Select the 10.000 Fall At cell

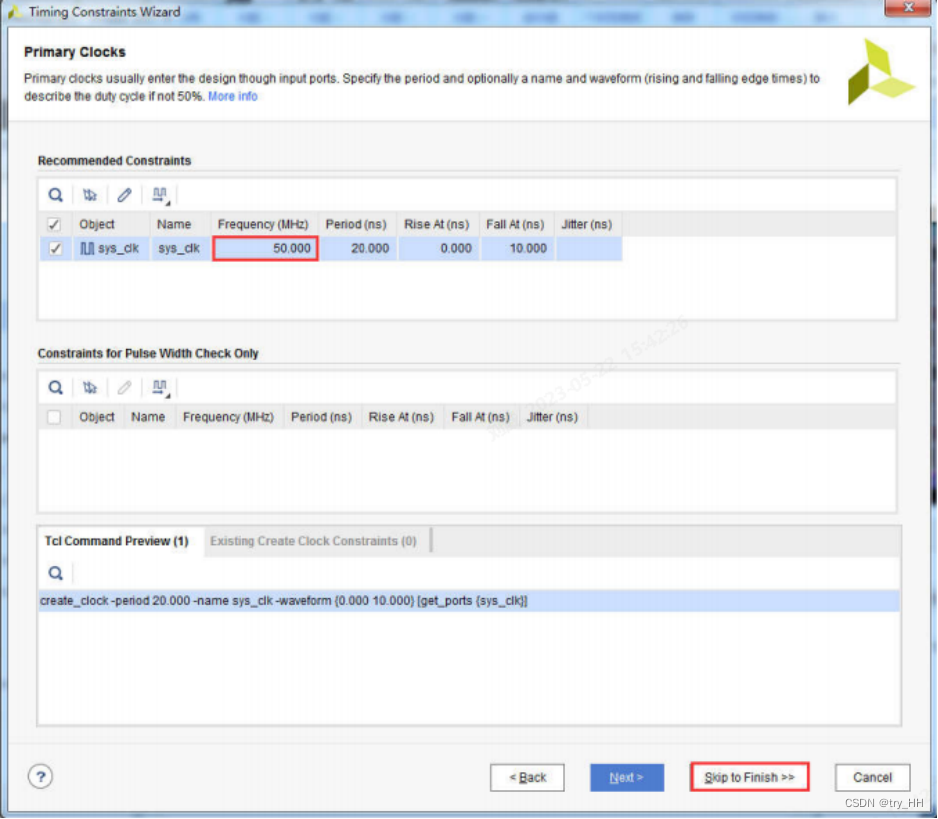(517, 248)
